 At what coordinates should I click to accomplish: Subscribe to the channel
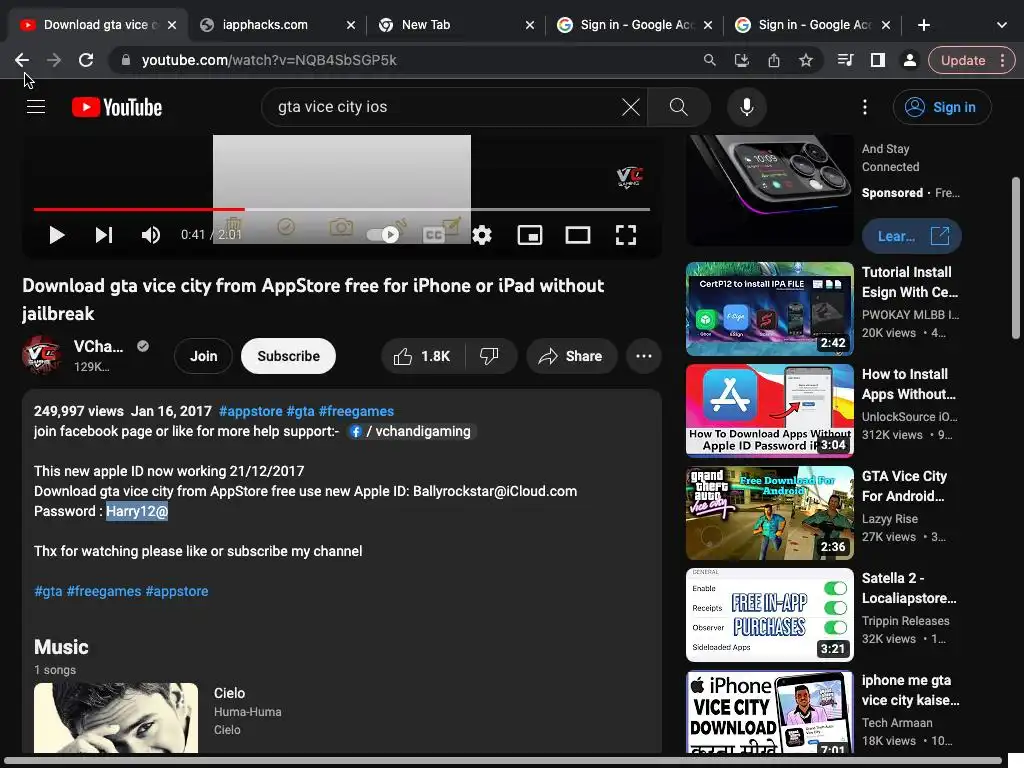click(x=288, y=356)
